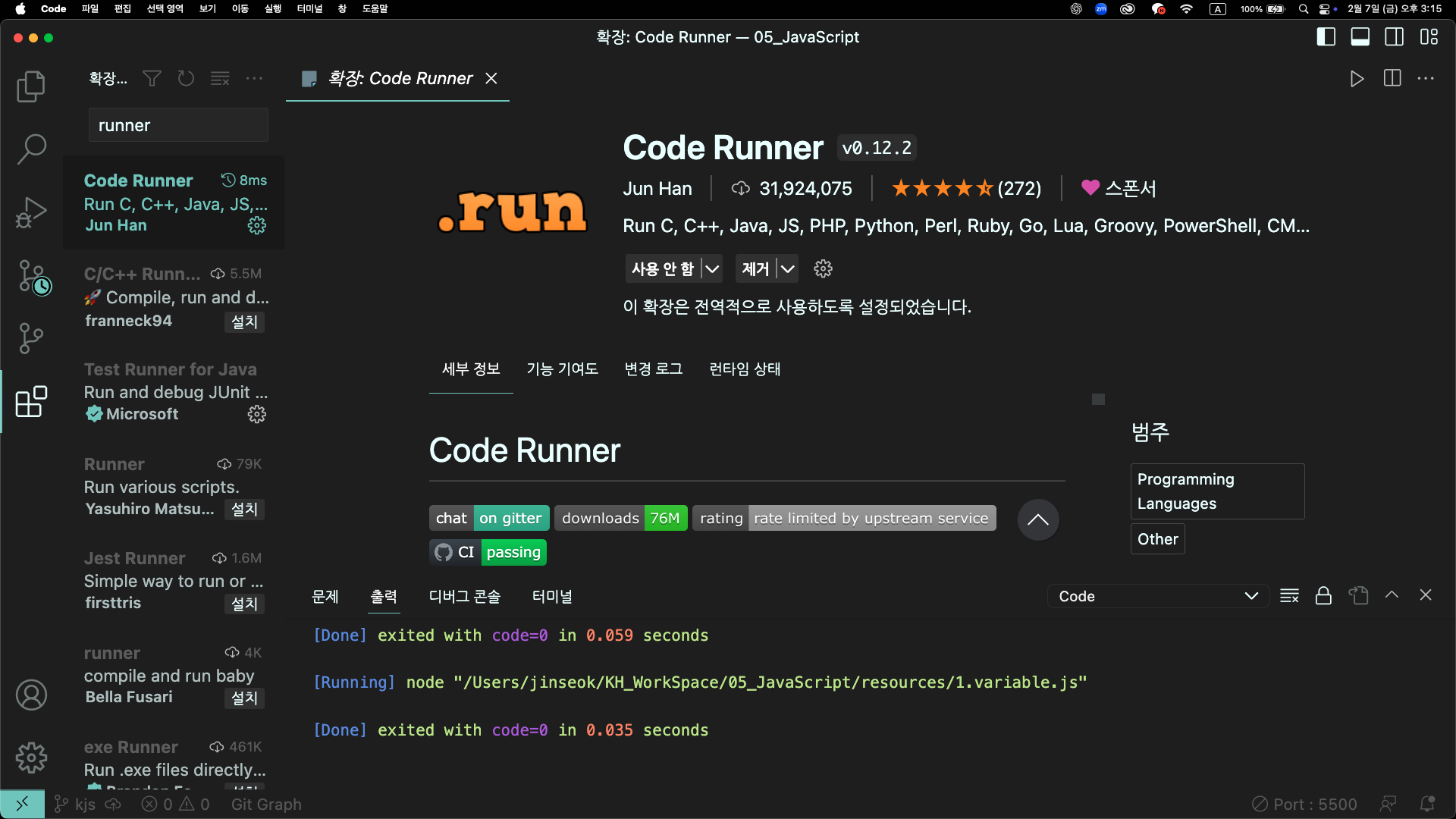
Task: Open Code Runner manage gear in list
Action: click(257, 225)
